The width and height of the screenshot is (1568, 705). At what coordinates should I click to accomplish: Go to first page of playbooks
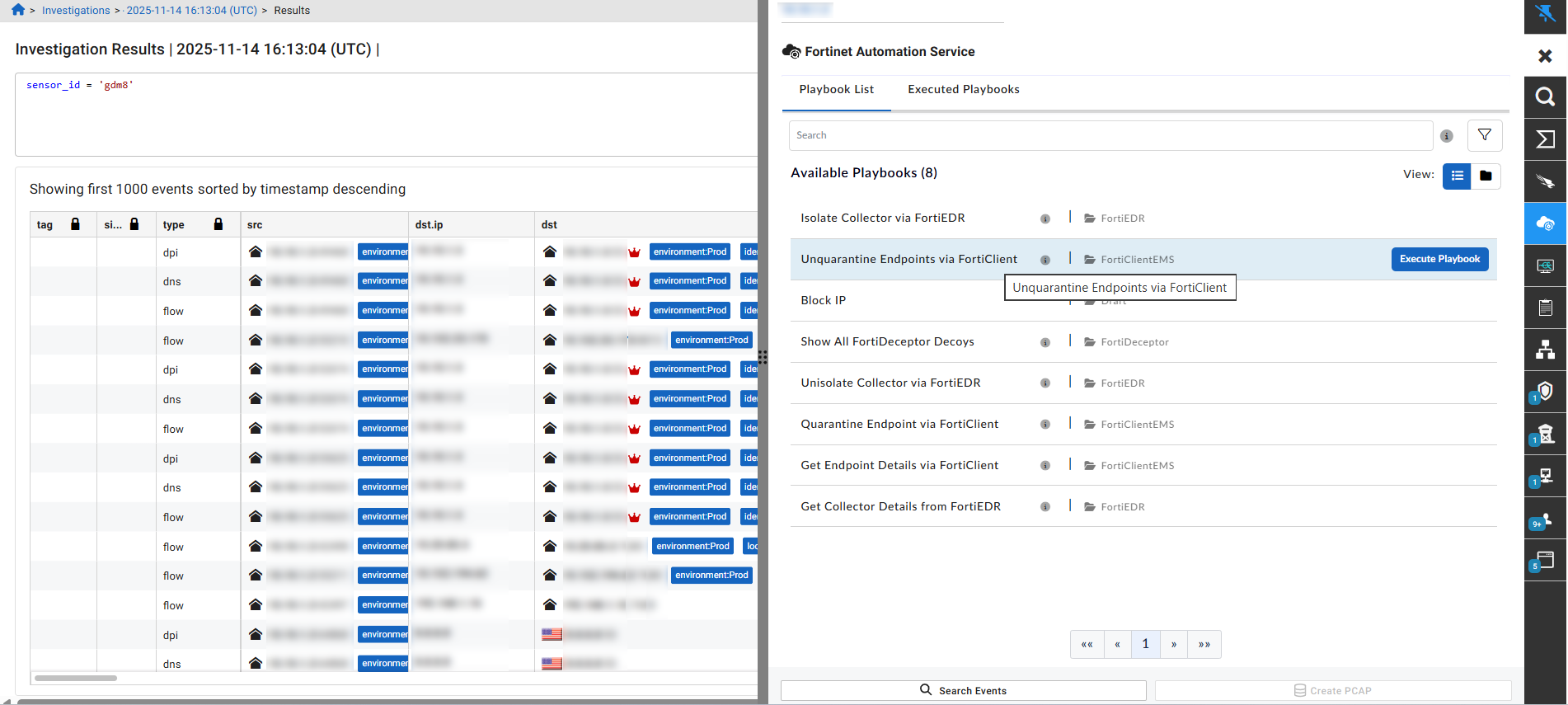(1087, 645)
